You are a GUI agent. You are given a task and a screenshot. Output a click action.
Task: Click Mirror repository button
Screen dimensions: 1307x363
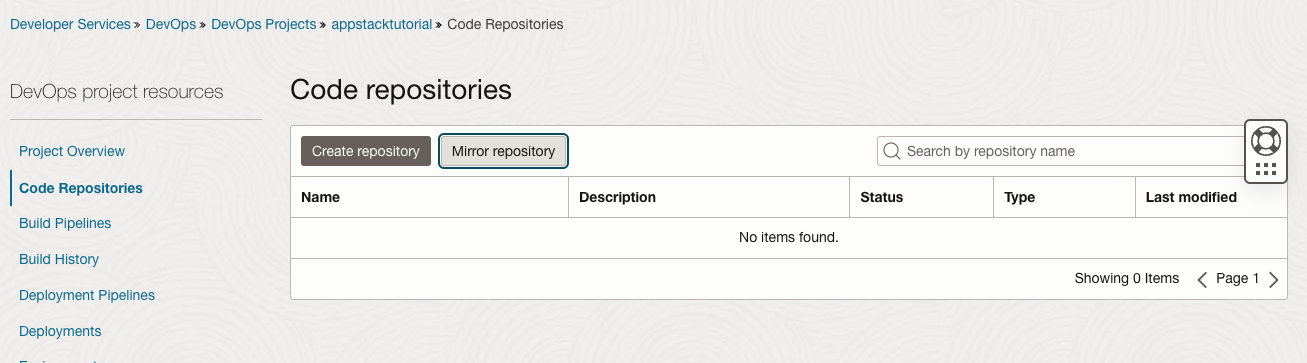point(504,151)
